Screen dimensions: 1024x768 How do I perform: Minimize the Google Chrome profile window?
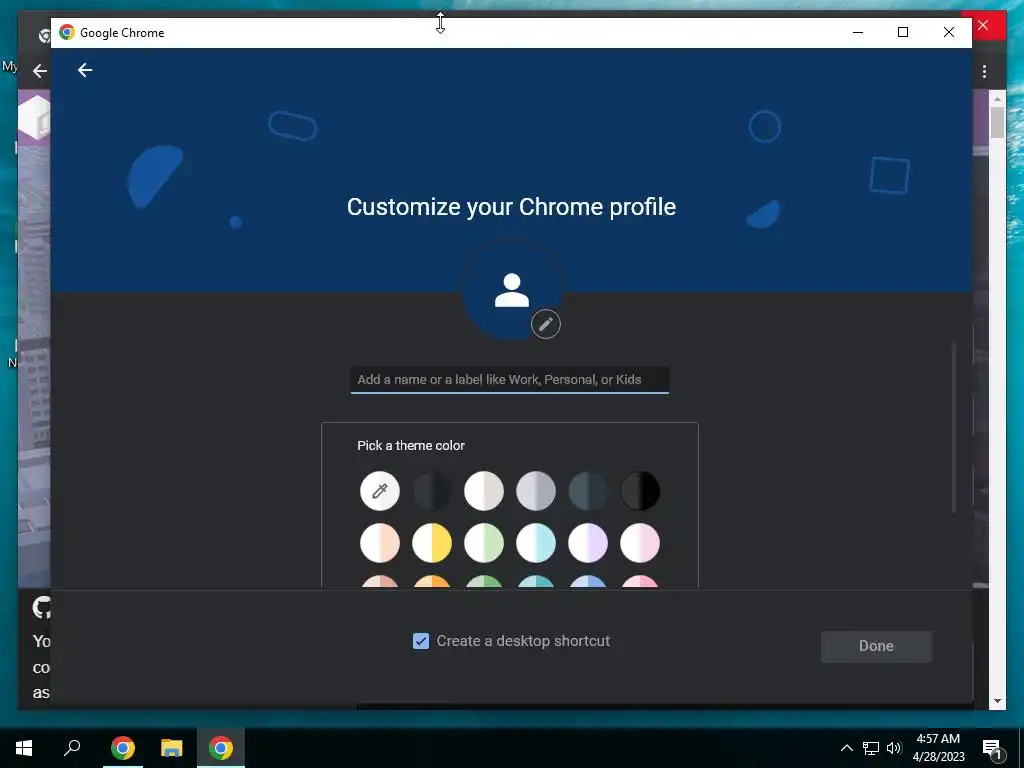[858, 32]
